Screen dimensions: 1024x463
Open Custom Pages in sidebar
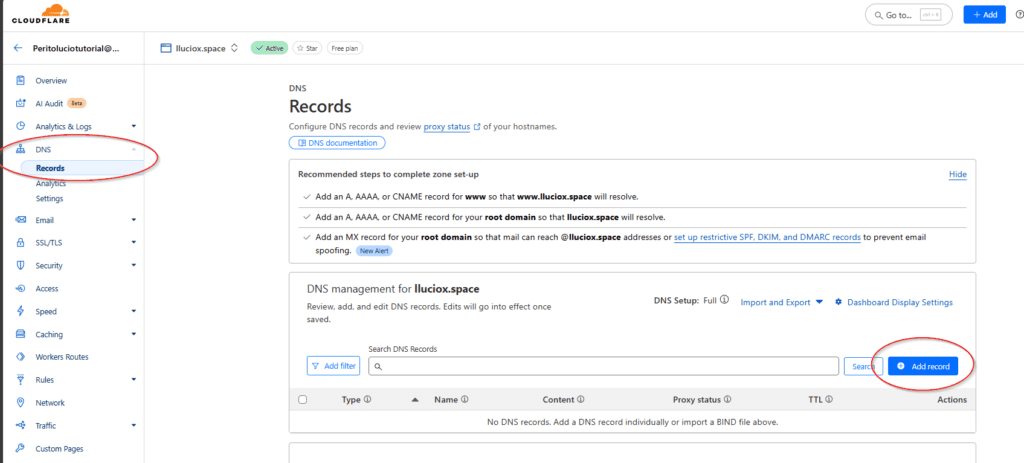tap(62, 449)
